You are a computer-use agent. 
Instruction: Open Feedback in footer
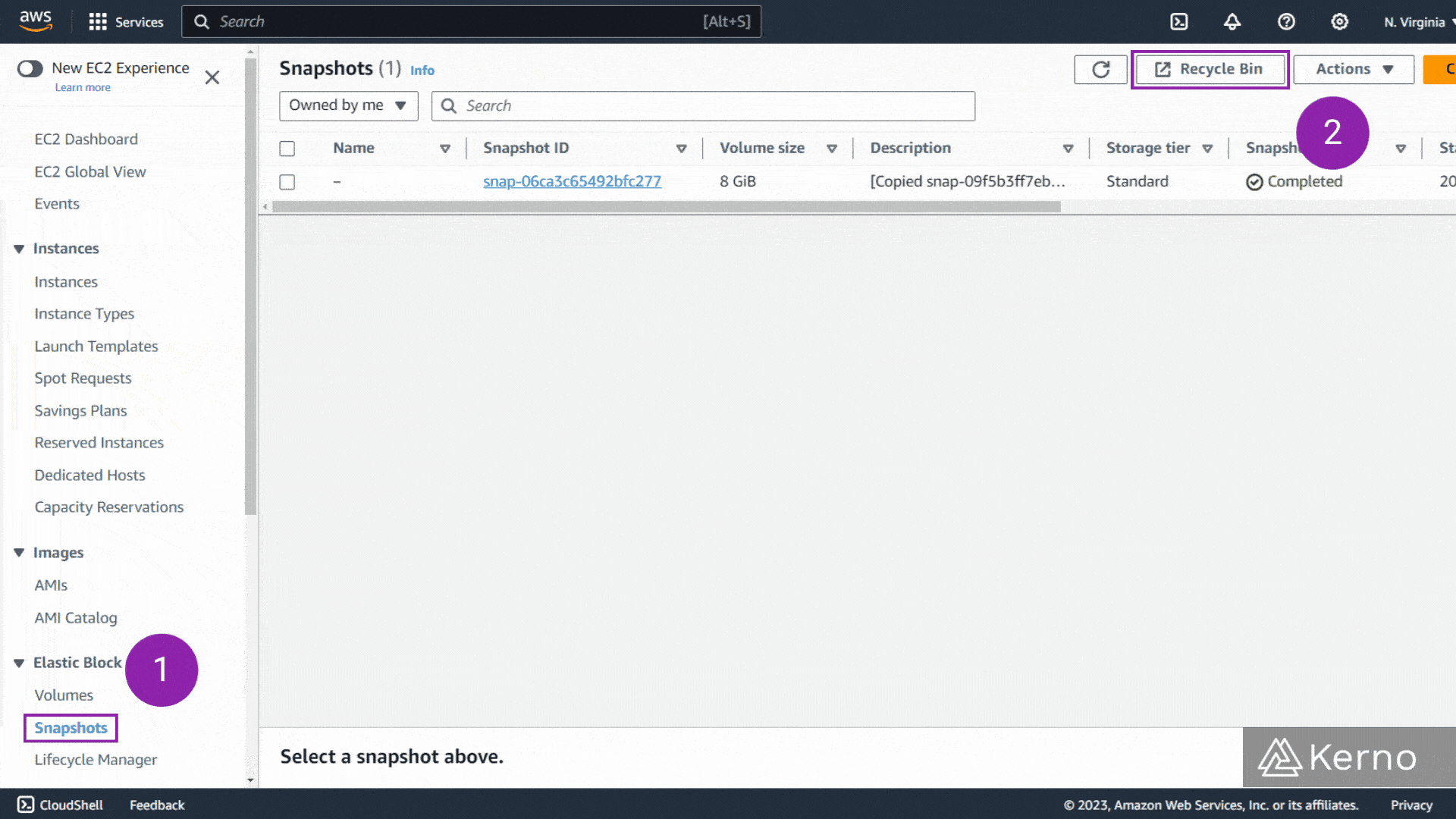pos(157,805)
